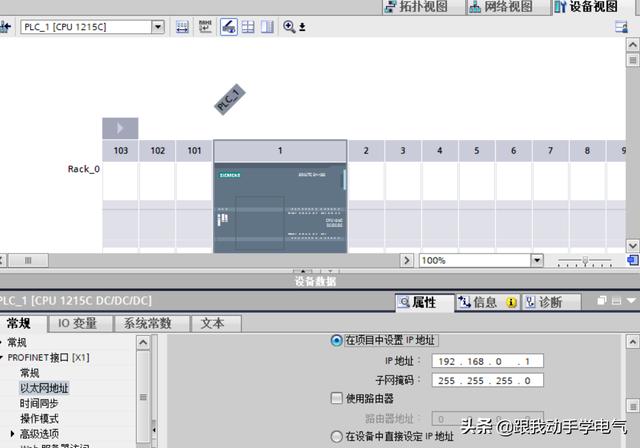
Task: Select the System constants tab (系统常数)
Action: click(x=152, y=324)
